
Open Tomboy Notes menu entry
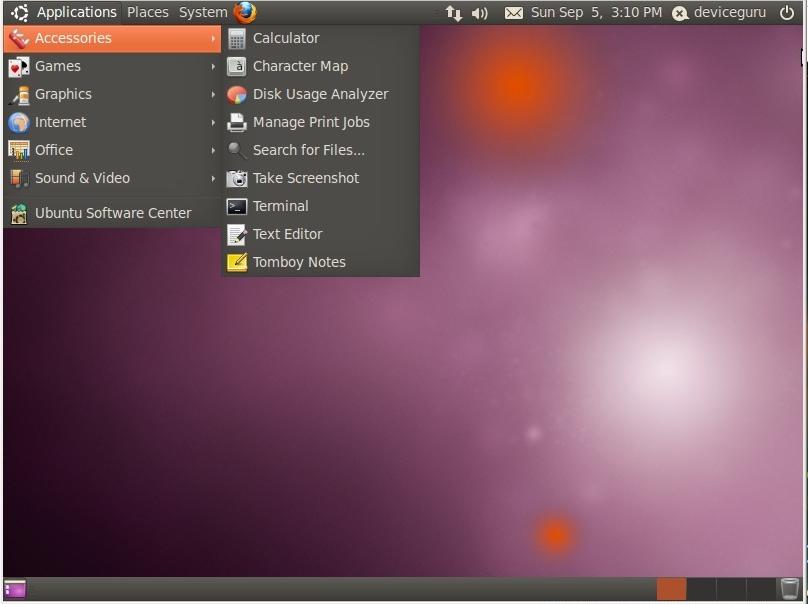click(321, 262)
